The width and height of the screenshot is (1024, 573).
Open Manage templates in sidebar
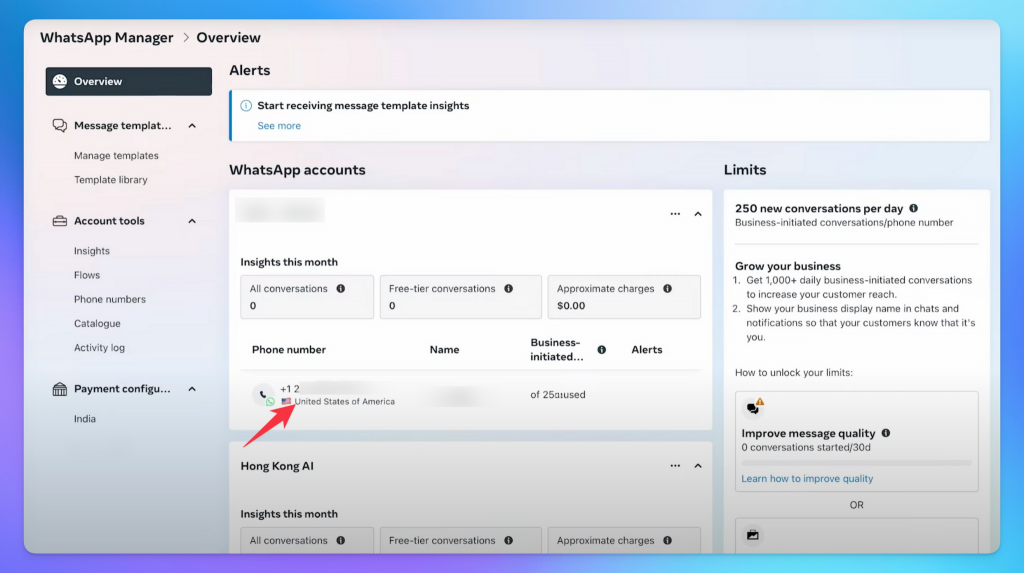click(x=116, y=156)
